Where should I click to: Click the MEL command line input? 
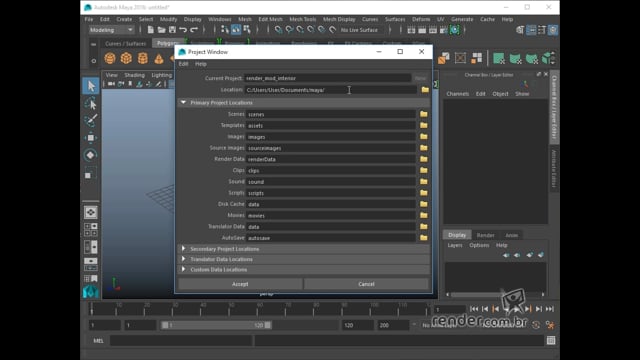(x=181, y=340)
